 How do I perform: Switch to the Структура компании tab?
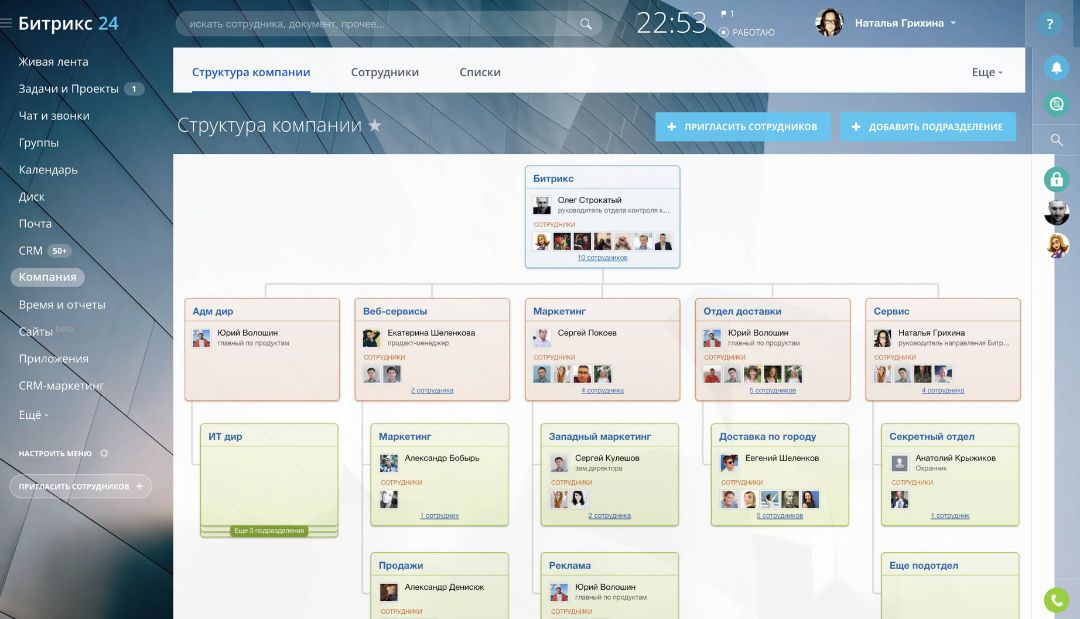pyautogui.click(x=251, y=72)
